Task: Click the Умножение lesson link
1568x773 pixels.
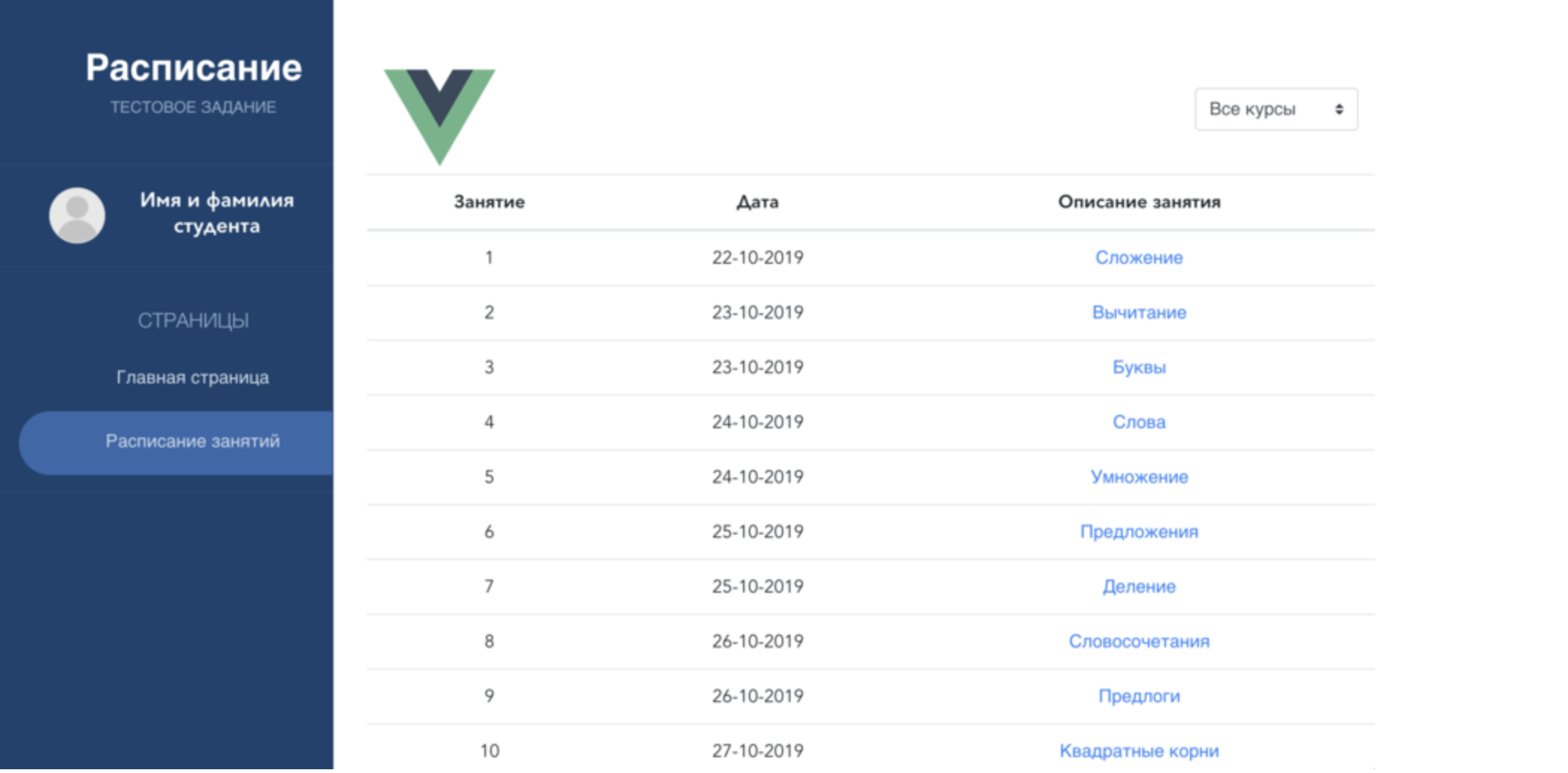Action: tap(1140, 477)
